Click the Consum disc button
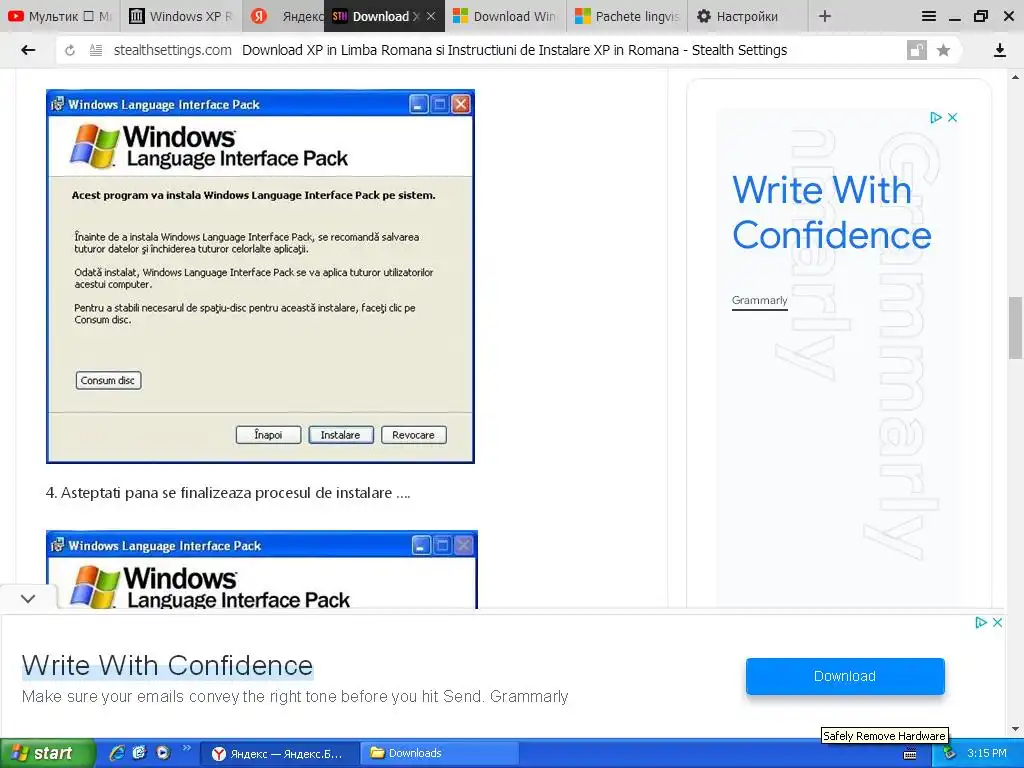 click(x=108, y=380)
